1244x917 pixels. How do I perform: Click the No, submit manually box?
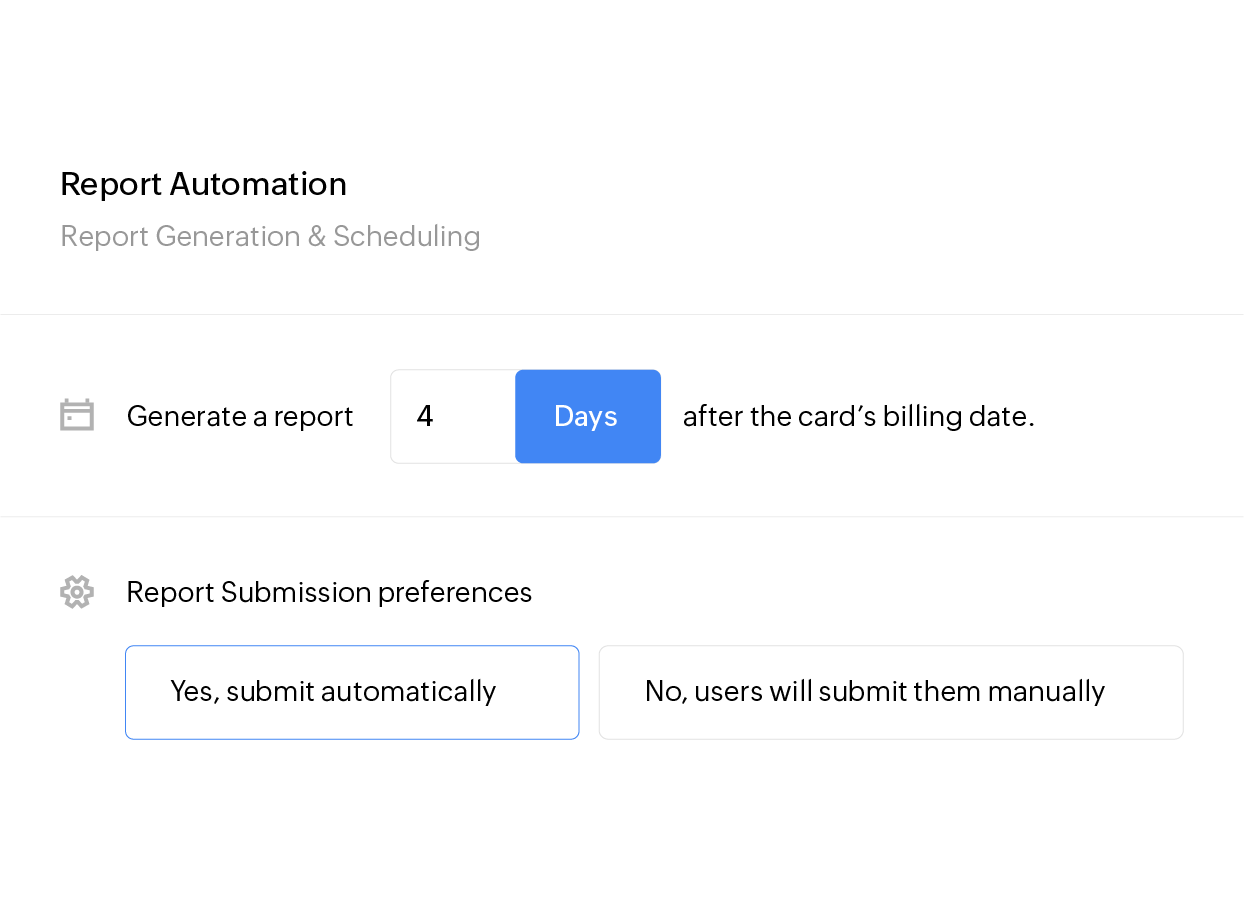pos(890,692)
